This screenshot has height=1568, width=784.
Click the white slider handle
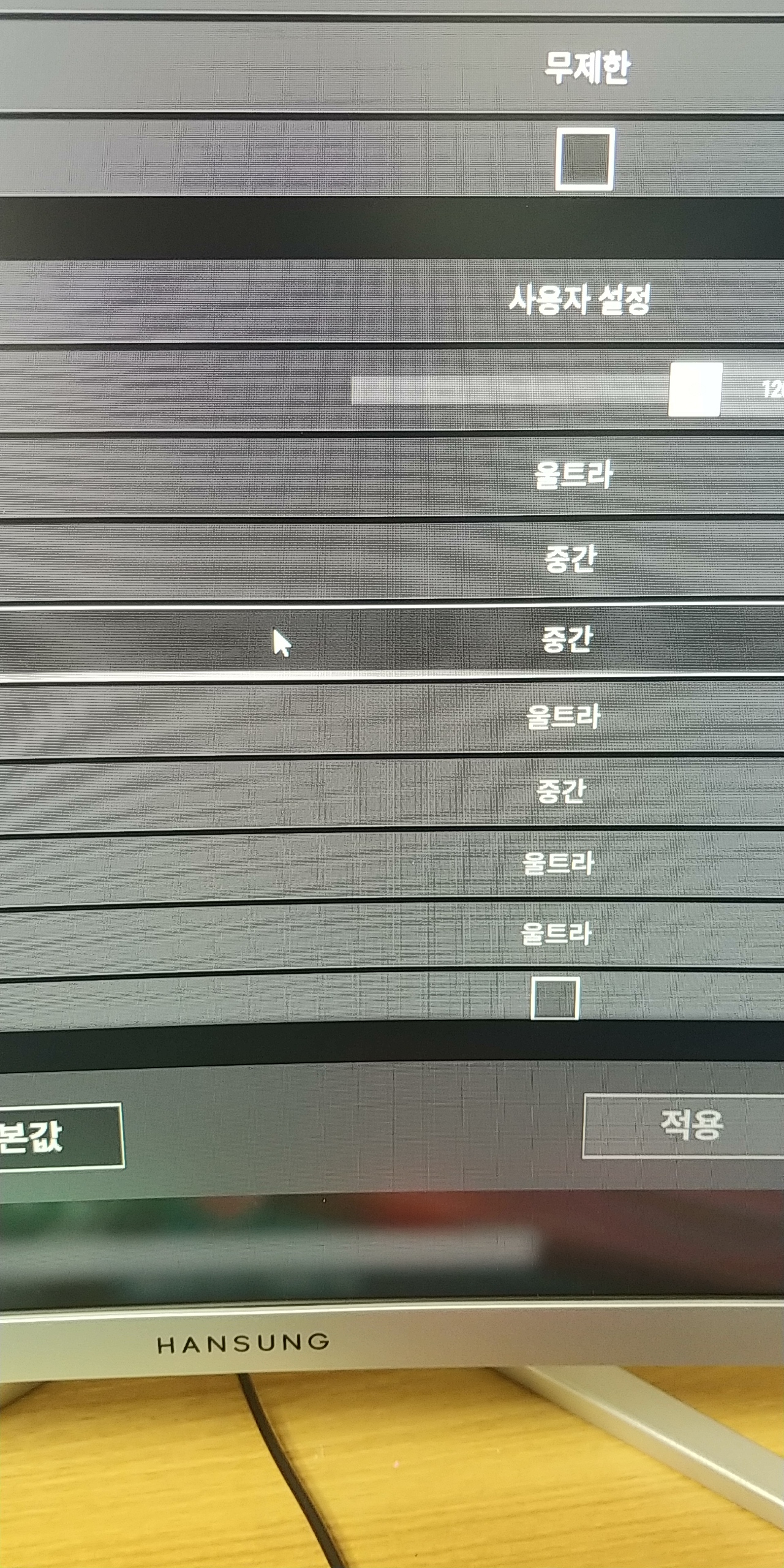click(x=695, y=390)
